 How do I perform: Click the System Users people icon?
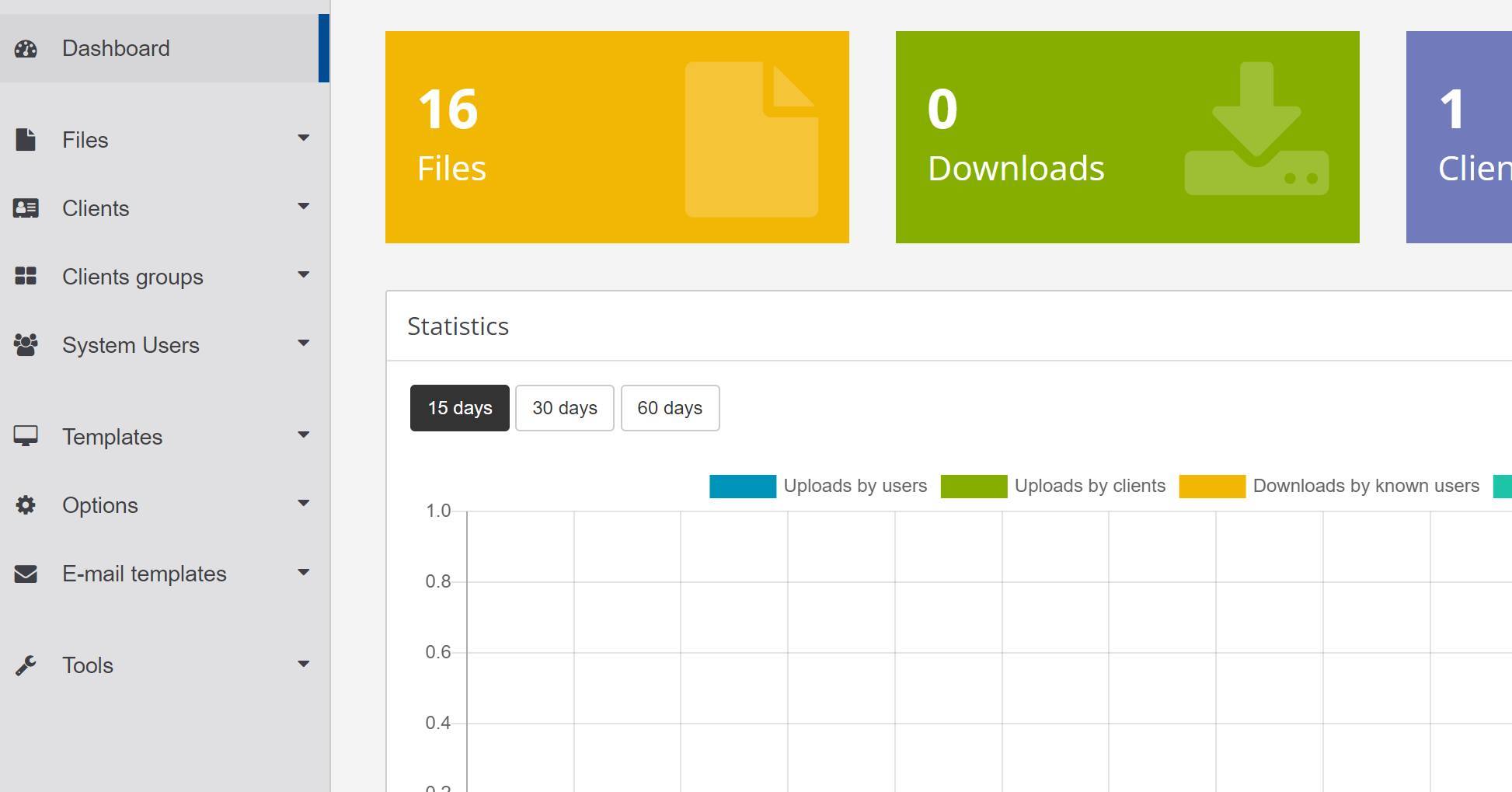point(26,344)
